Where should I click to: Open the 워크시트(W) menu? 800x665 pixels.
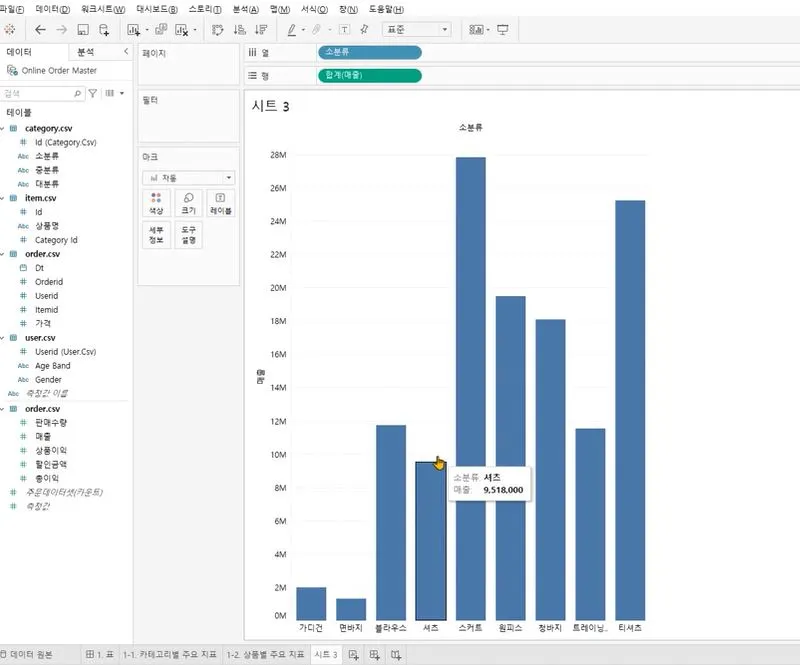[x=103, y=9]
